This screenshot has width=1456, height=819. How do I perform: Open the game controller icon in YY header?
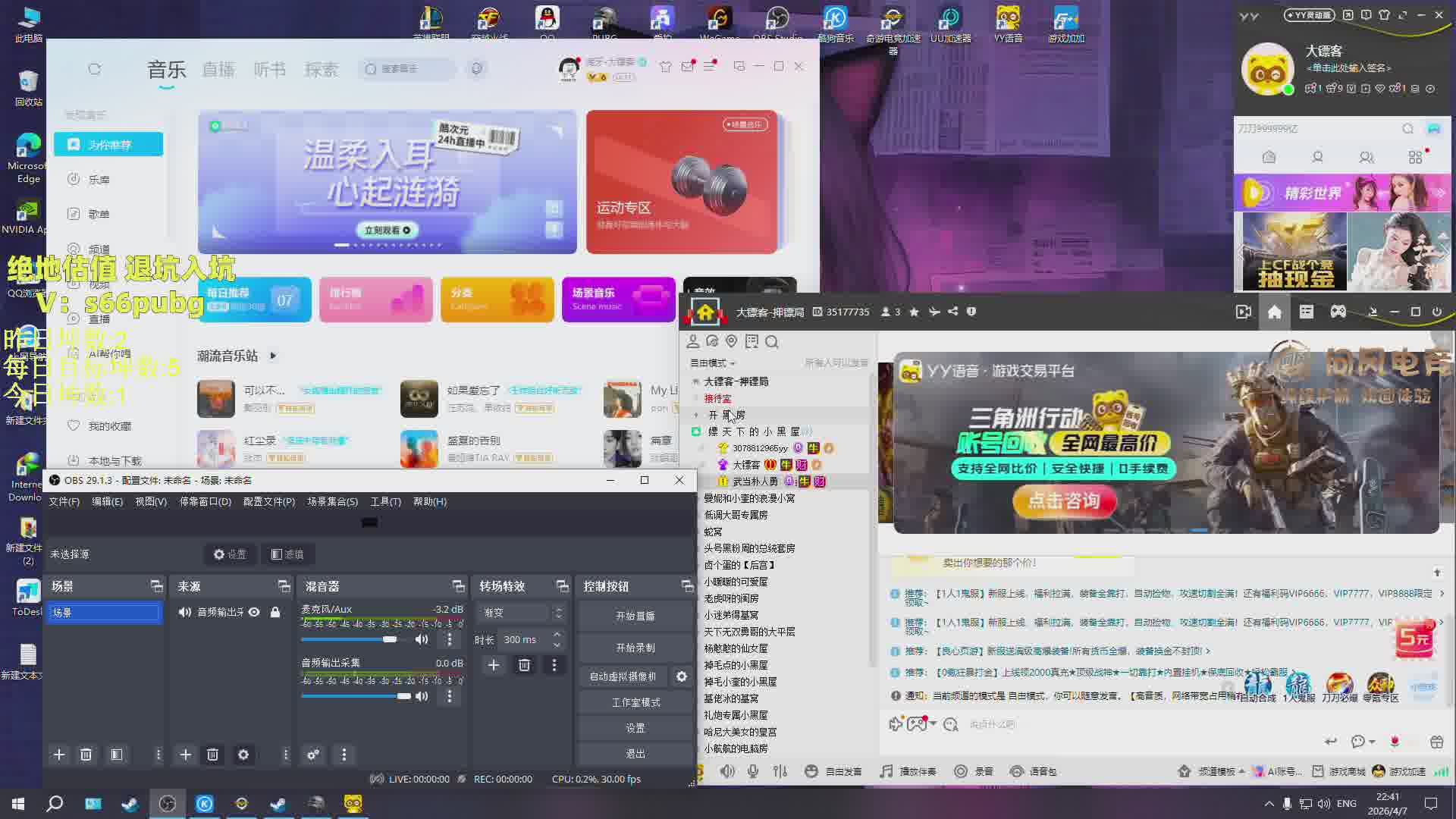(x=1338, y=312)
